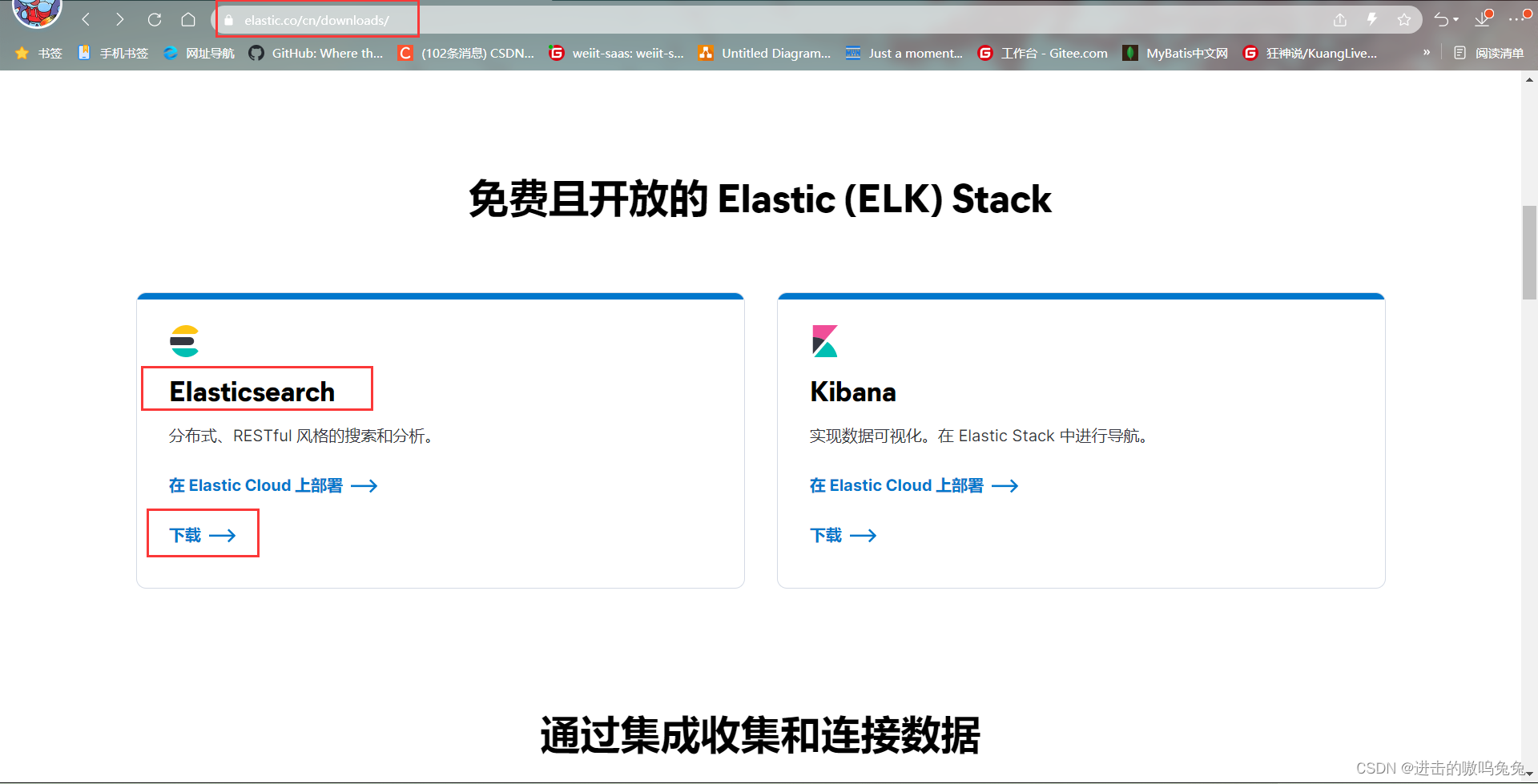The height and width of the screenshot is (784, 1538).
Task: Click the Kibana description 实现数据可视化 text
Action: coord(980,436)
